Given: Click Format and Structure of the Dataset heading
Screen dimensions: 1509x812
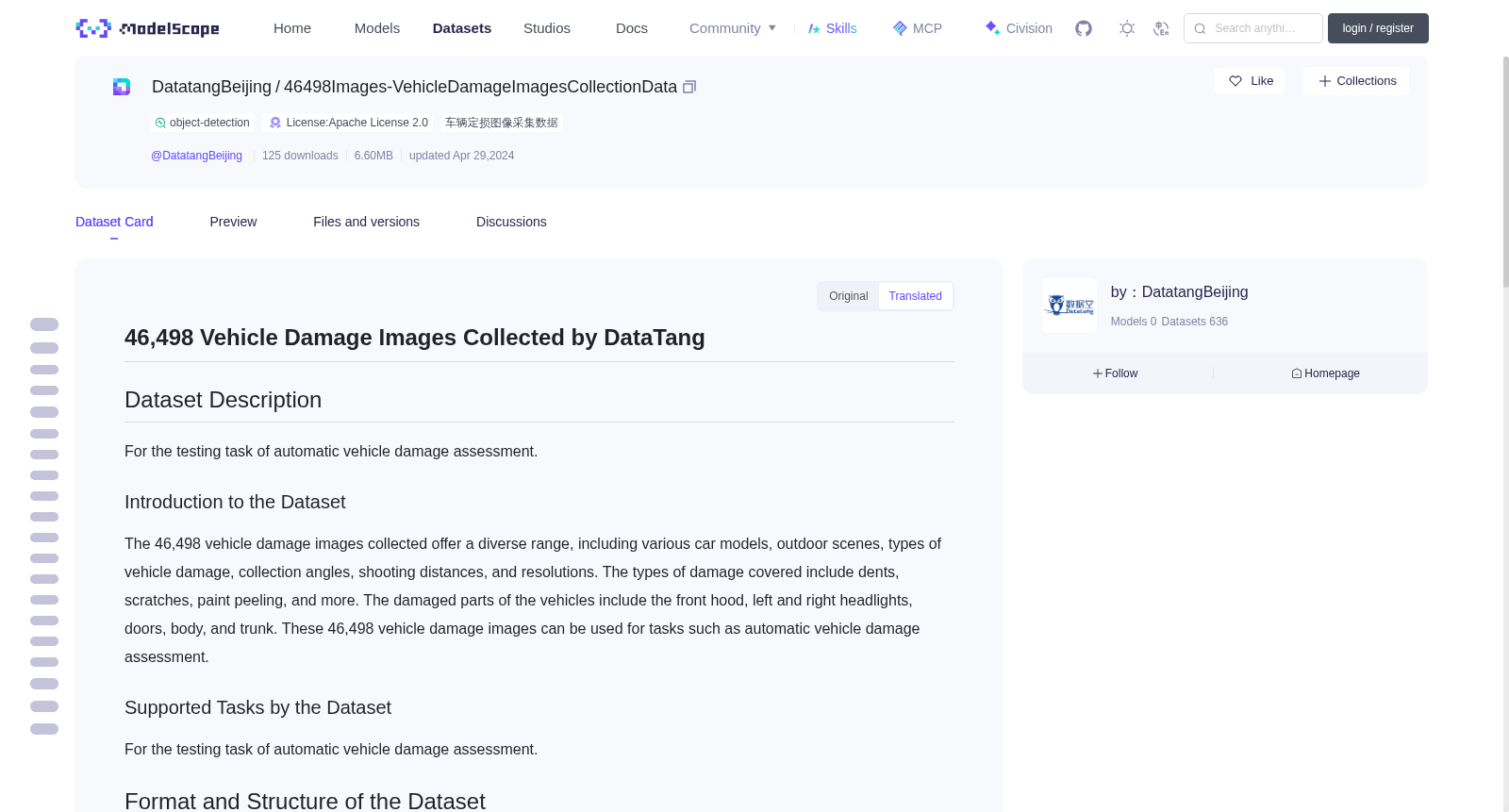Looking at the screenshot, I should 305,802.
